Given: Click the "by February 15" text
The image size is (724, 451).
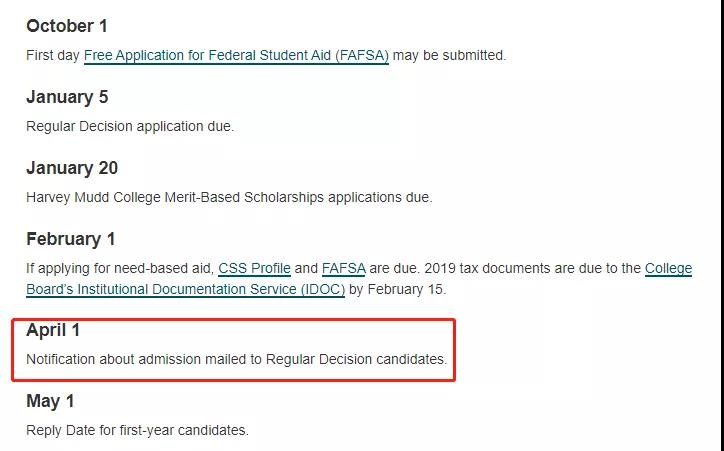Looking at the screenshot, I should 397,289.
